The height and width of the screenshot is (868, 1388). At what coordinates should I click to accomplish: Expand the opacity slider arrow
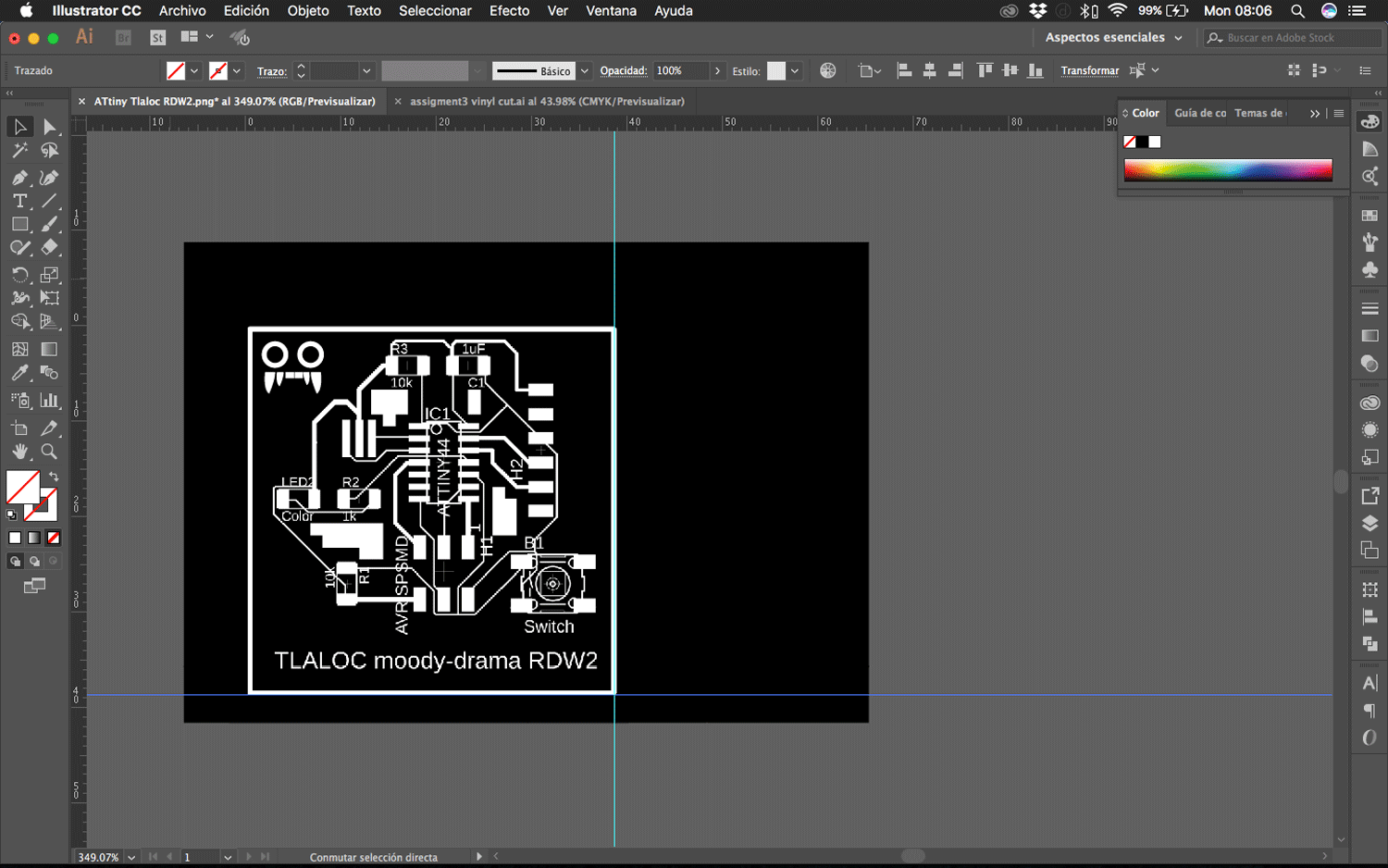pyautogui.click(x=717, y=71)
